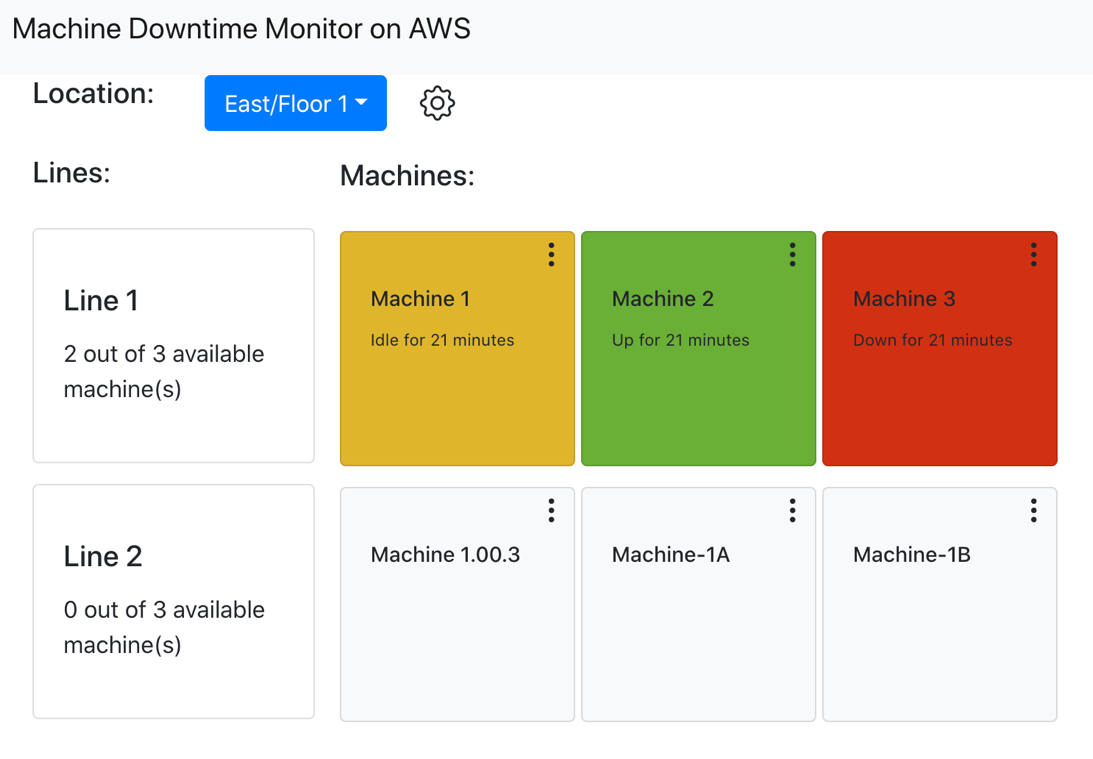The image size is (1093, 759).
Task: Open the settings gear icon
Action: (437, 103)
